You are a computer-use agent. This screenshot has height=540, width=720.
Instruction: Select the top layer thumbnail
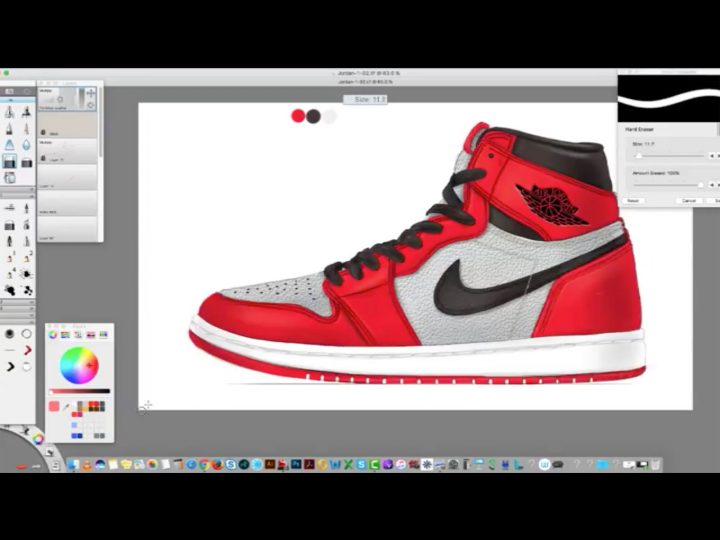point(67,99)
